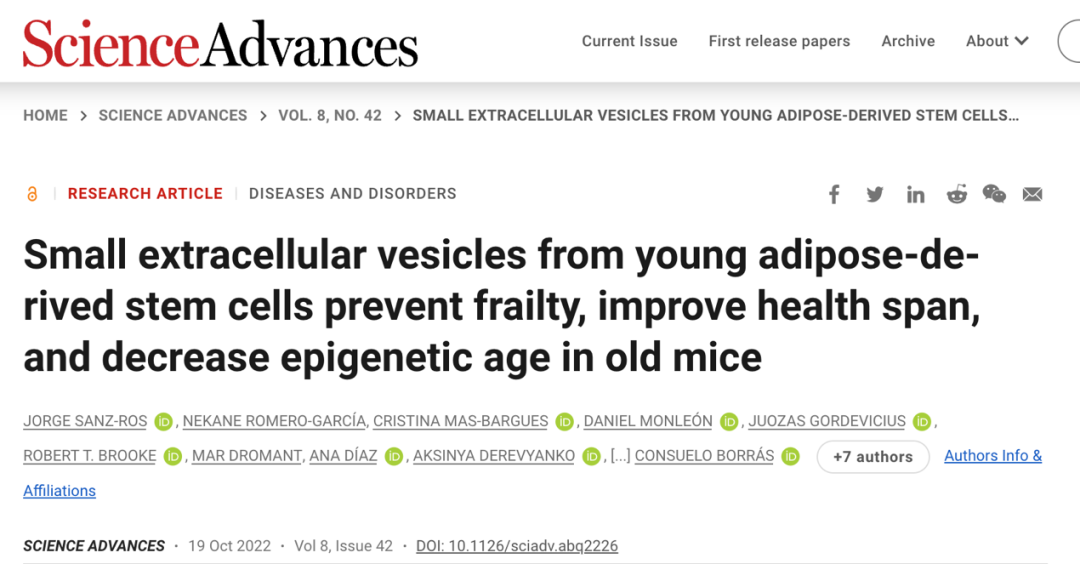Email this article using envelope icon

[1032, 194]
